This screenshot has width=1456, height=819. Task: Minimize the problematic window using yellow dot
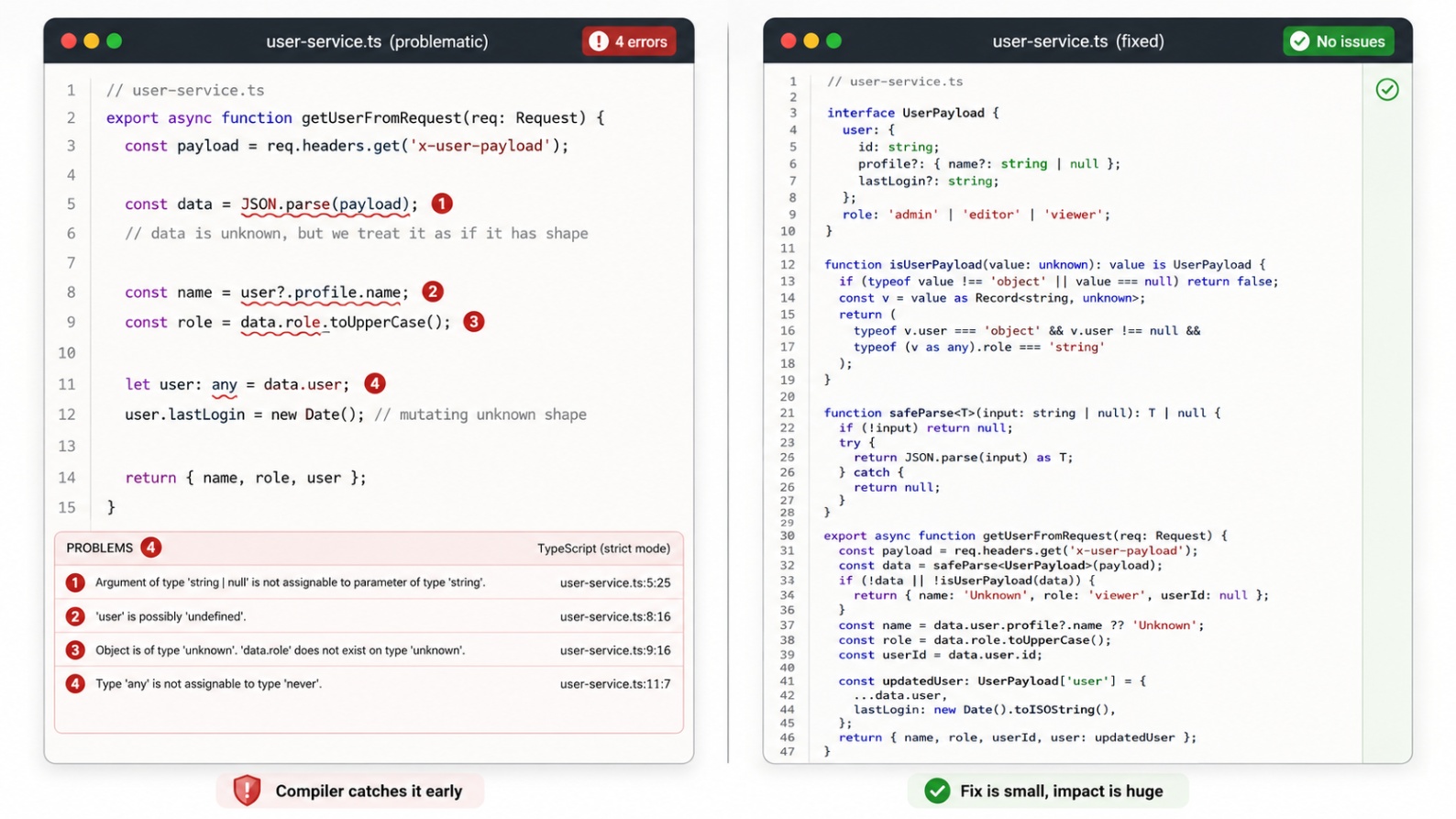pos(92,41)
